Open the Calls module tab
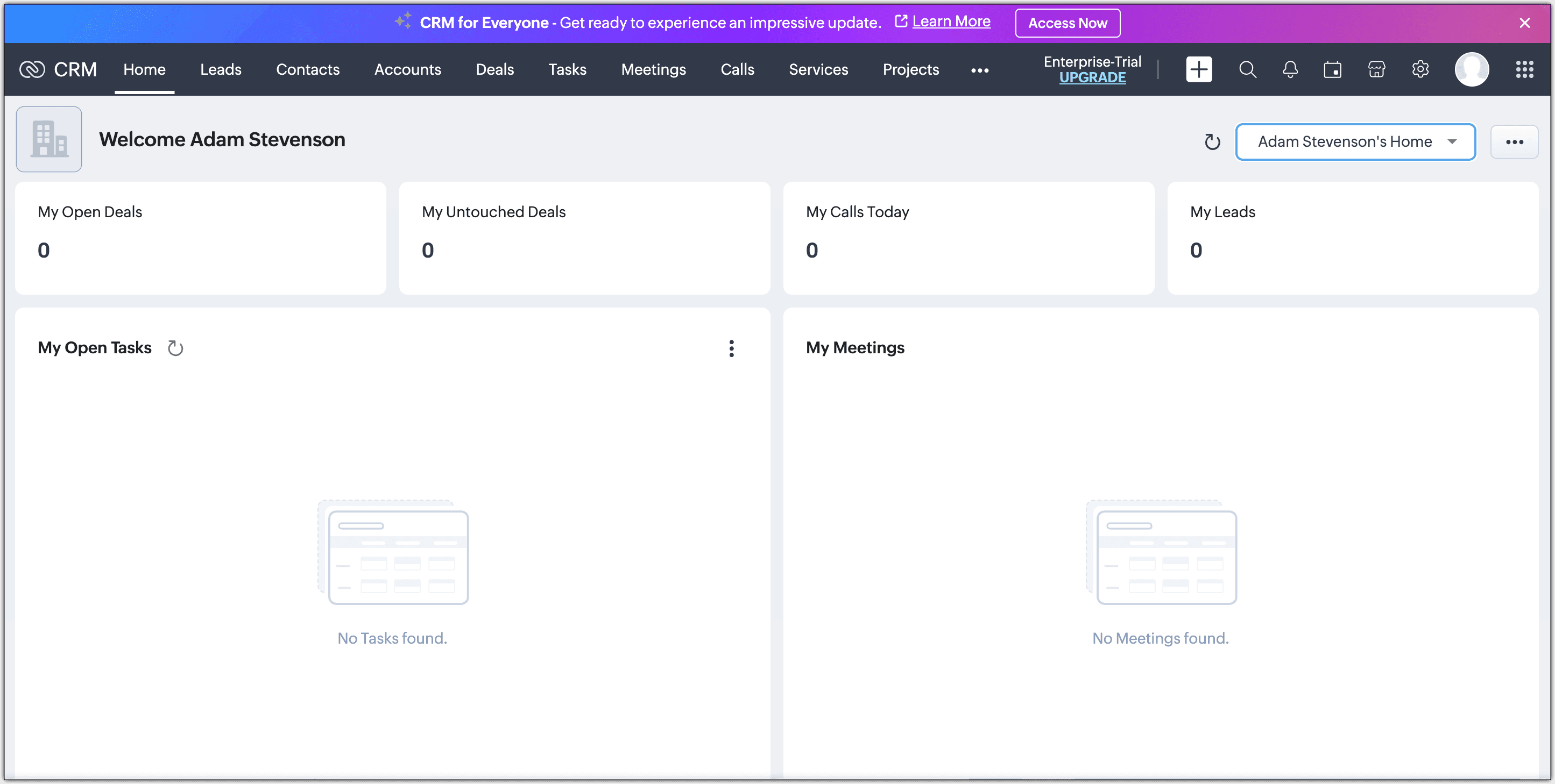 737,69
